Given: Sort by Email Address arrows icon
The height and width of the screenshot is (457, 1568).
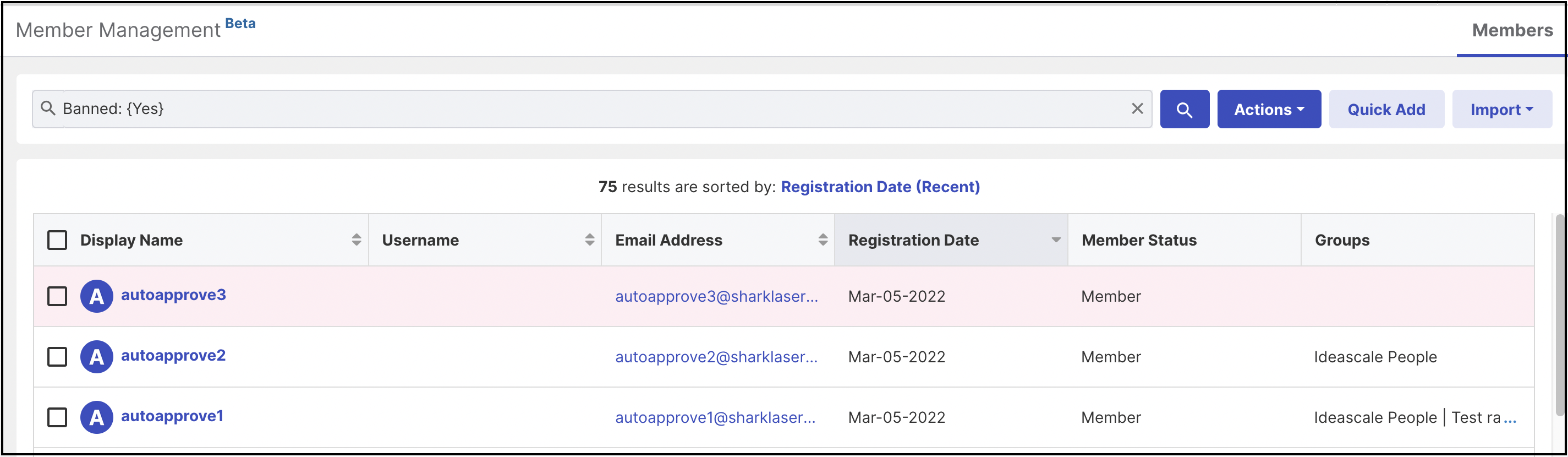Looking at the screenshot, I should coord(823,240).
